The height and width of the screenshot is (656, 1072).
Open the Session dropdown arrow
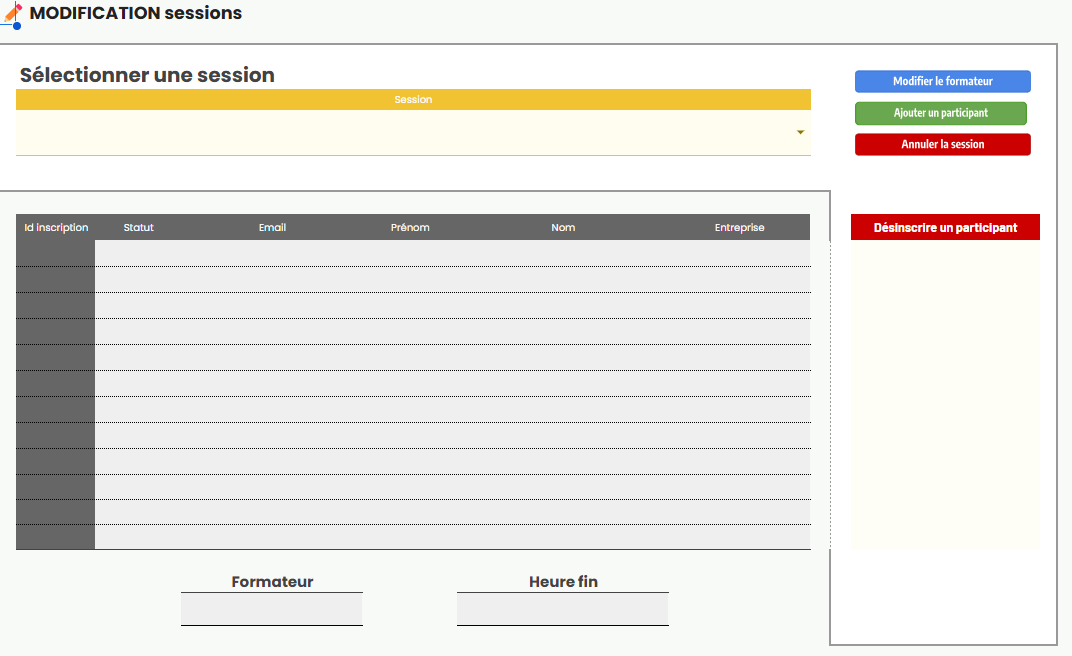tap(800, 132)
